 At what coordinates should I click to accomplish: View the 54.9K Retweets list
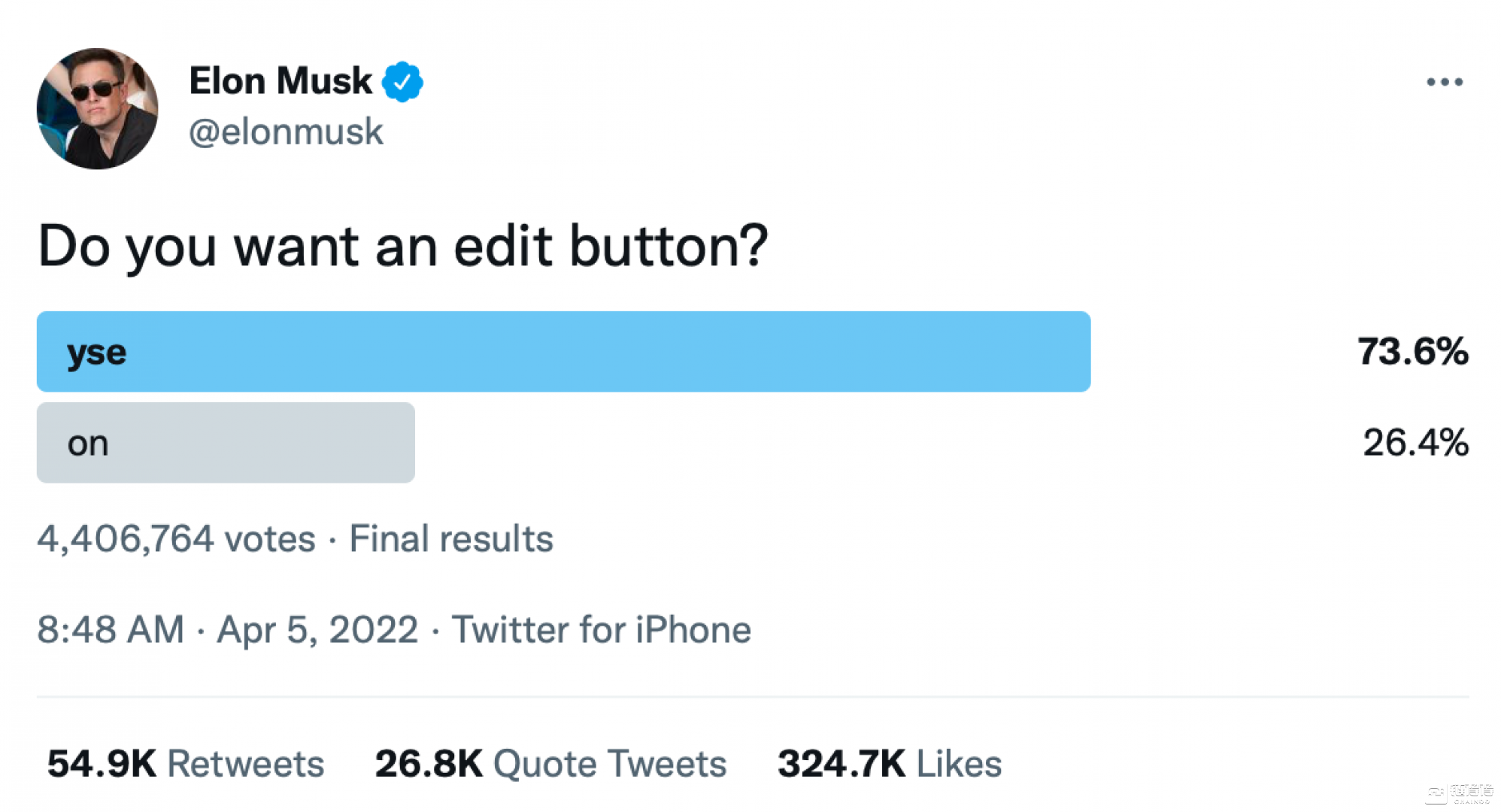tap(185, 763)
